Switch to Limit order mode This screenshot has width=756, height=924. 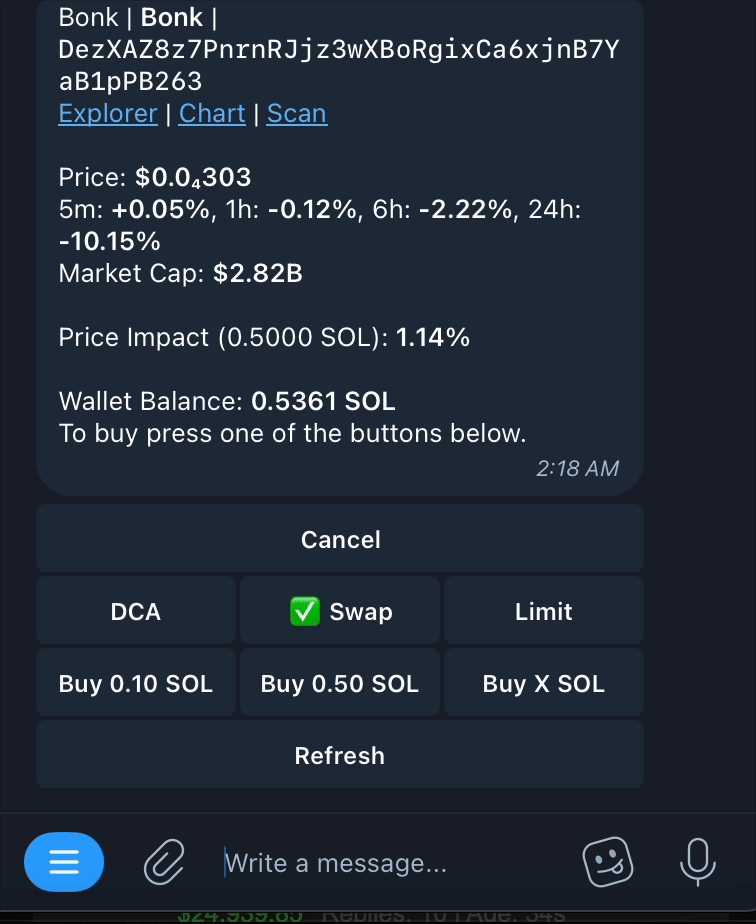(x=543, y=611)
